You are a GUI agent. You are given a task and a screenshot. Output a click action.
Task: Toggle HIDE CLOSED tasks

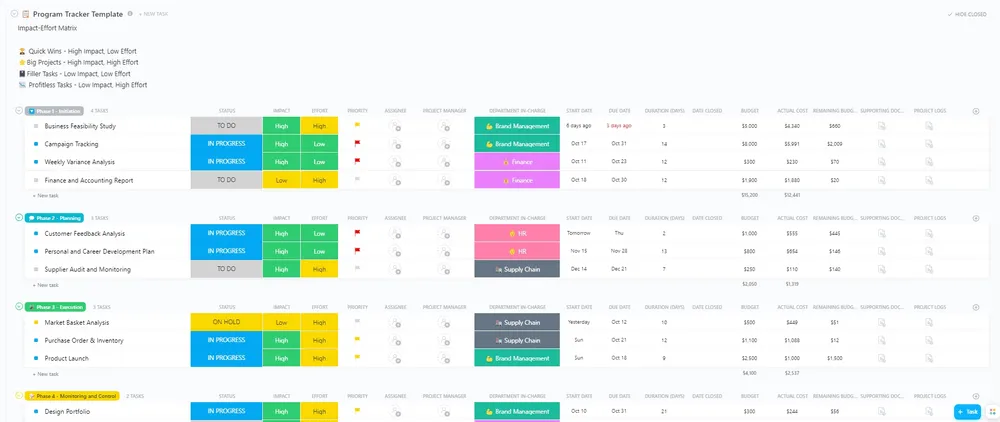(967, 14)
